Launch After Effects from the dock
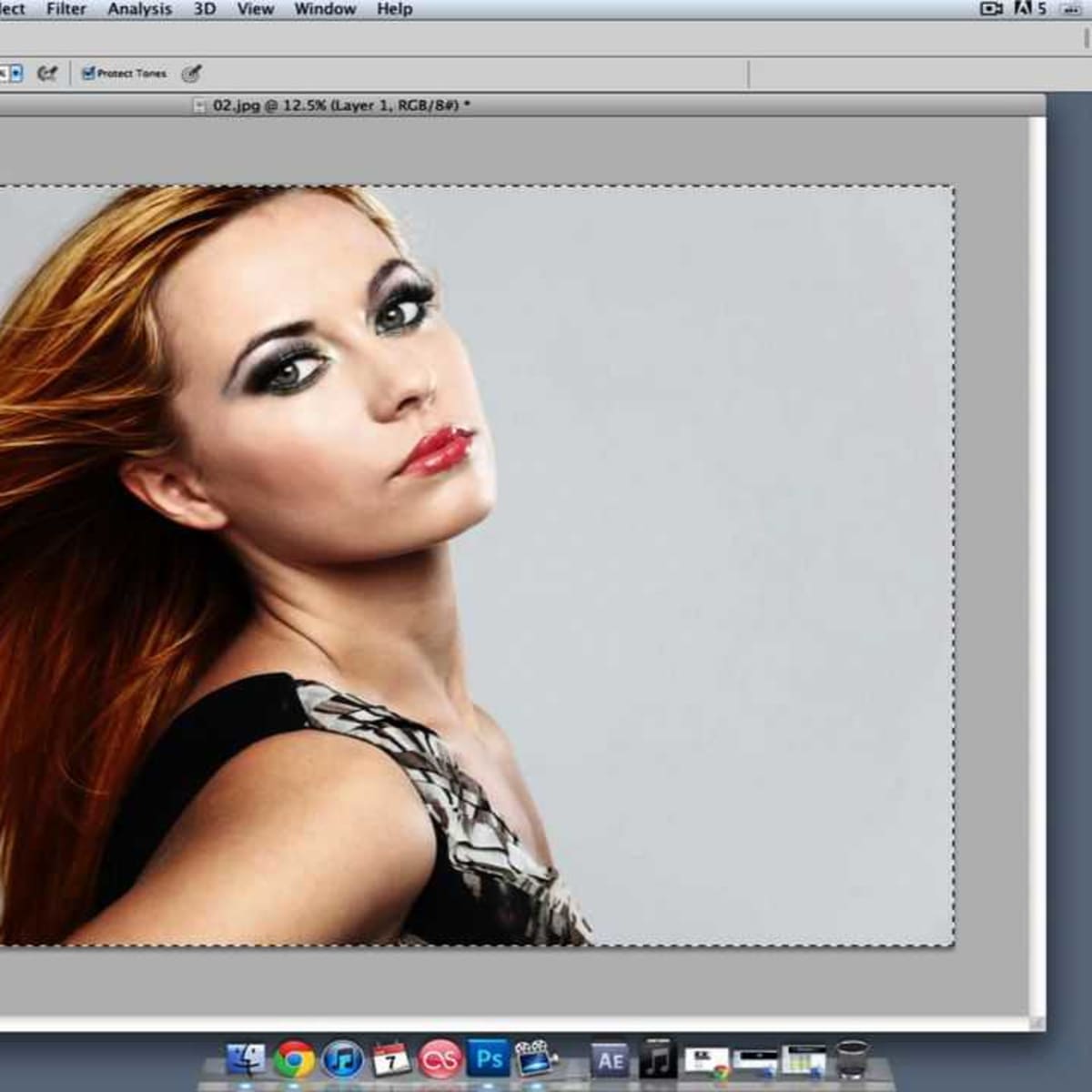The image size is (1092, 1092). click(610, 1061)
